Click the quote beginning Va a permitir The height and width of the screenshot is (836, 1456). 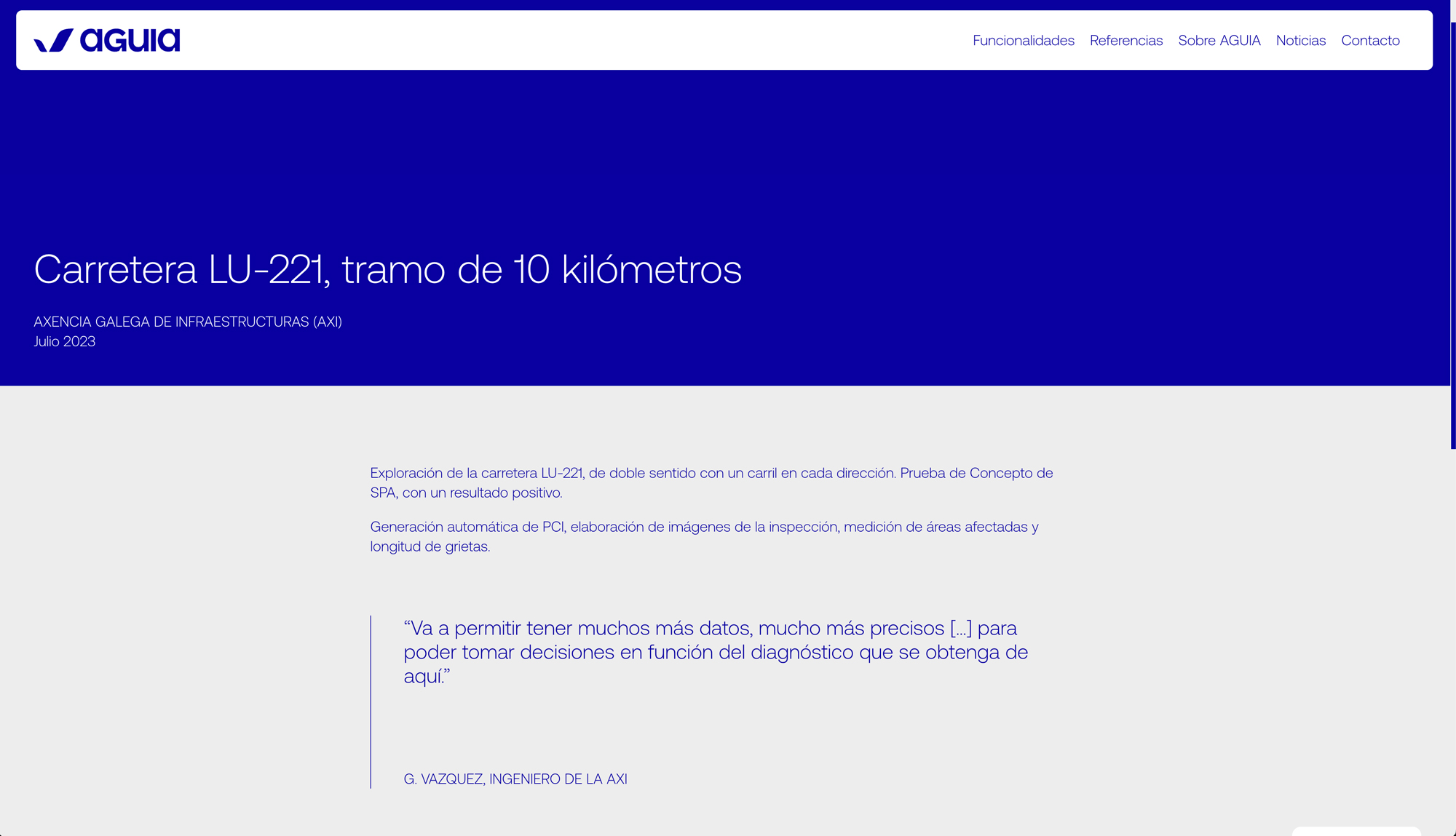tap(715, 652)
